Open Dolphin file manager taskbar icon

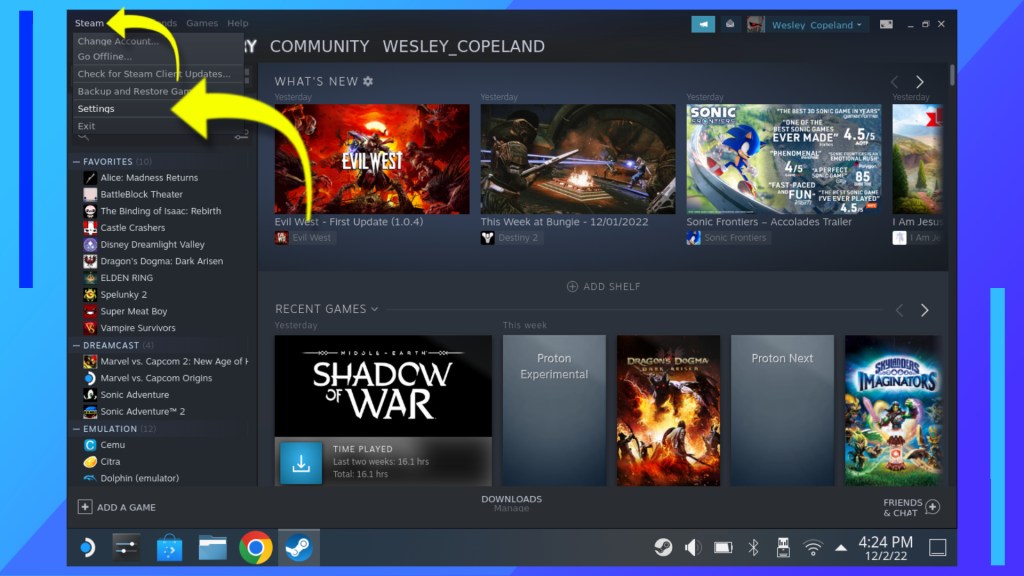(212, 547)
